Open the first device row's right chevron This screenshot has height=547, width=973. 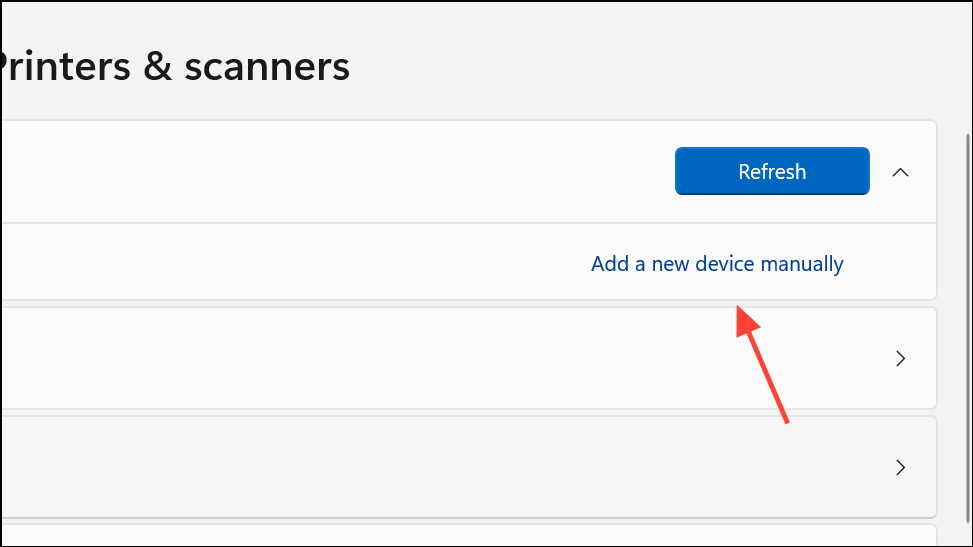(900, 358)
